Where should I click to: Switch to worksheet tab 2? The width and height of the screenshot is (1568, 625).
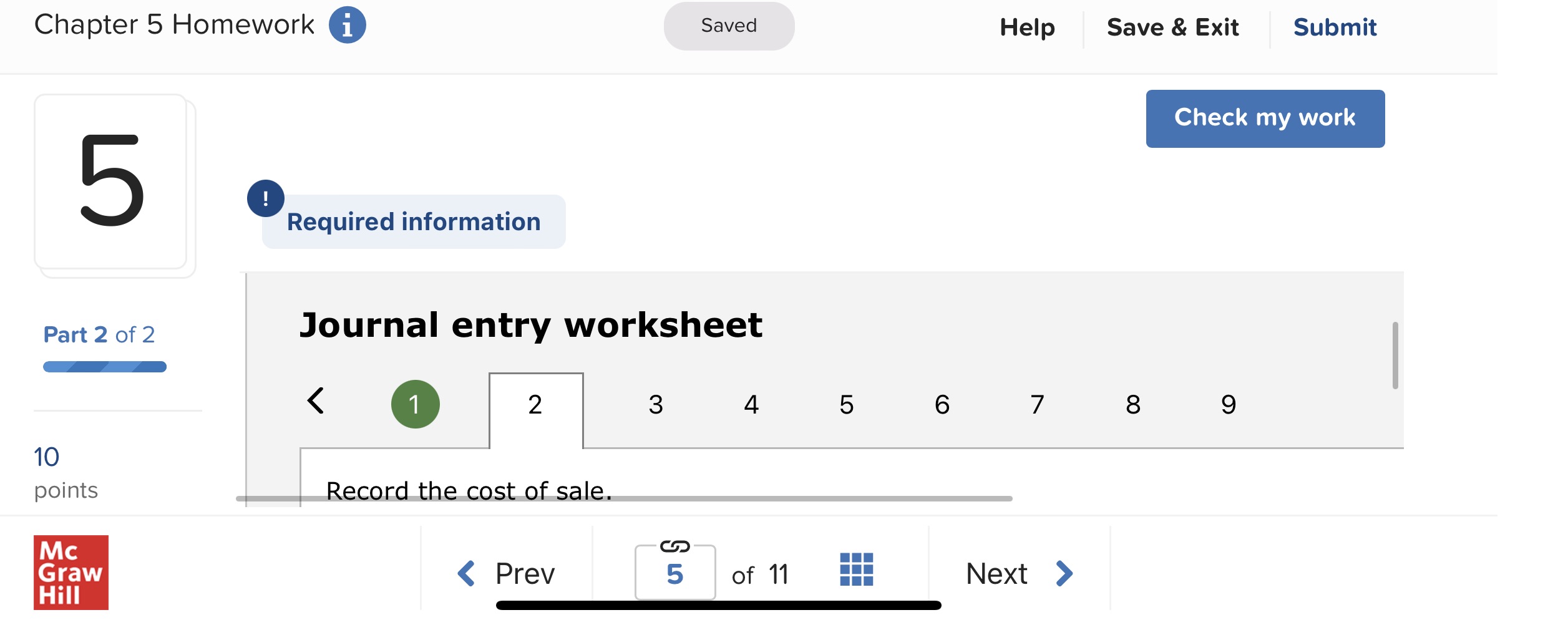coord(535,404)
